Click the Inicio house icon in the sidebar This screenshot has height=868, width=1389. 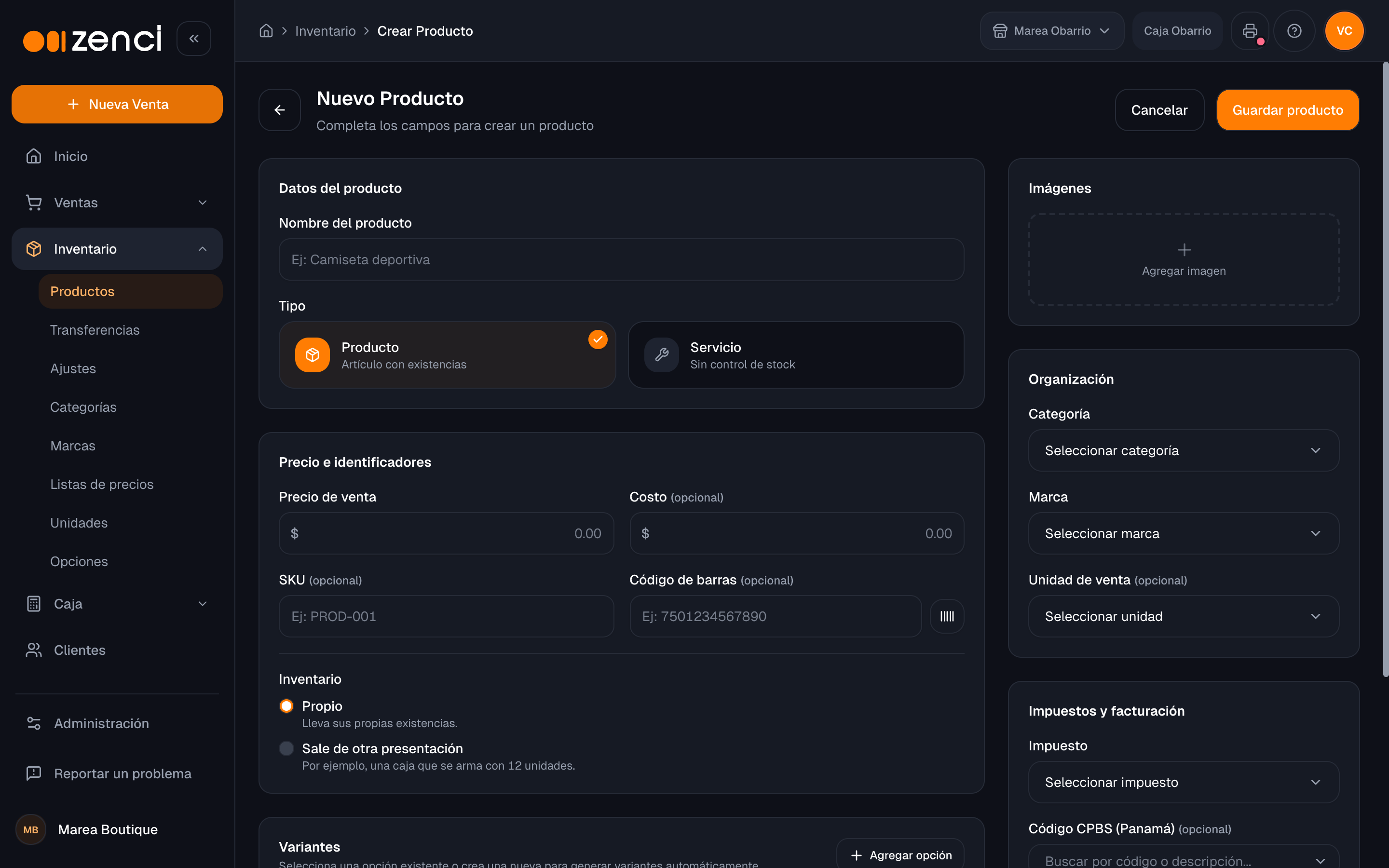pos(34,156)
